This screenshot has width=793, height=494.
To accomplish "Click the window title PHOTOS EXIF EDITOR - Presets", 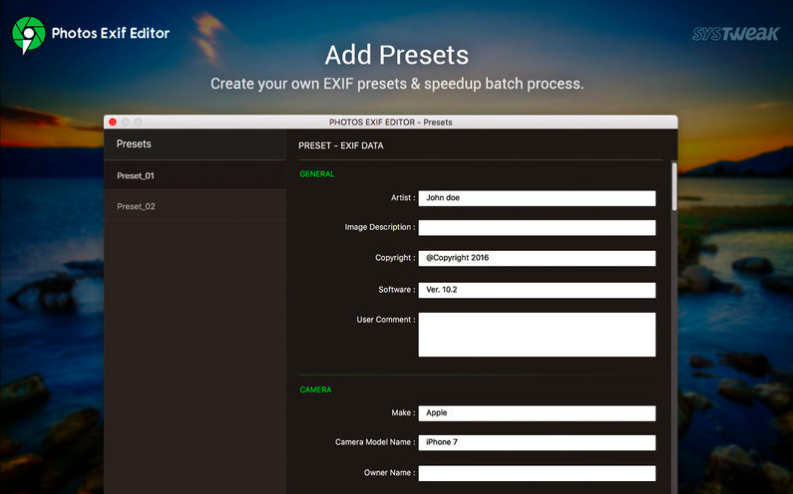I will pos(390,122).
